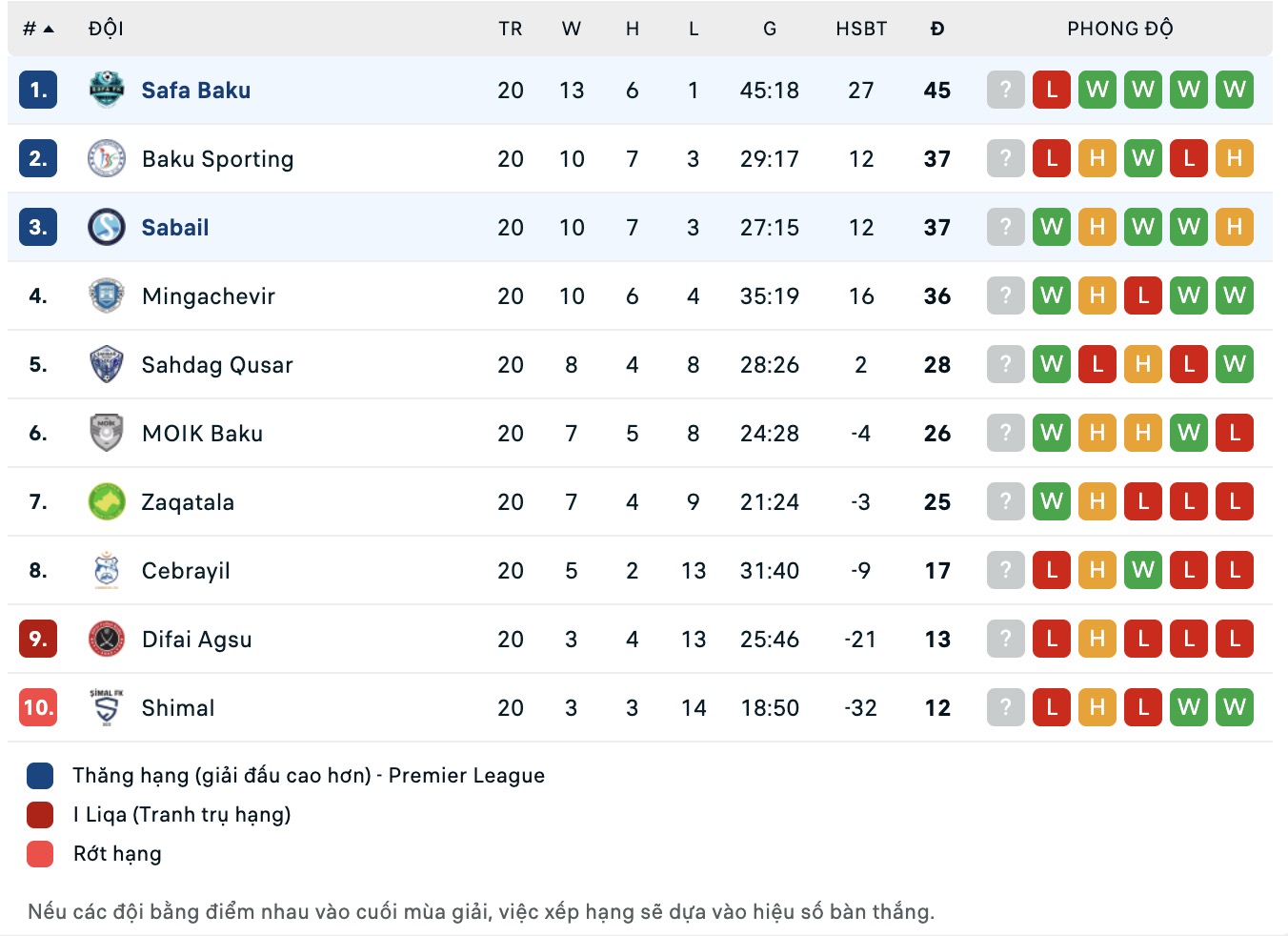Select the Baku Sporting team logo
The image size is (1288, 936).
(106, 159)
